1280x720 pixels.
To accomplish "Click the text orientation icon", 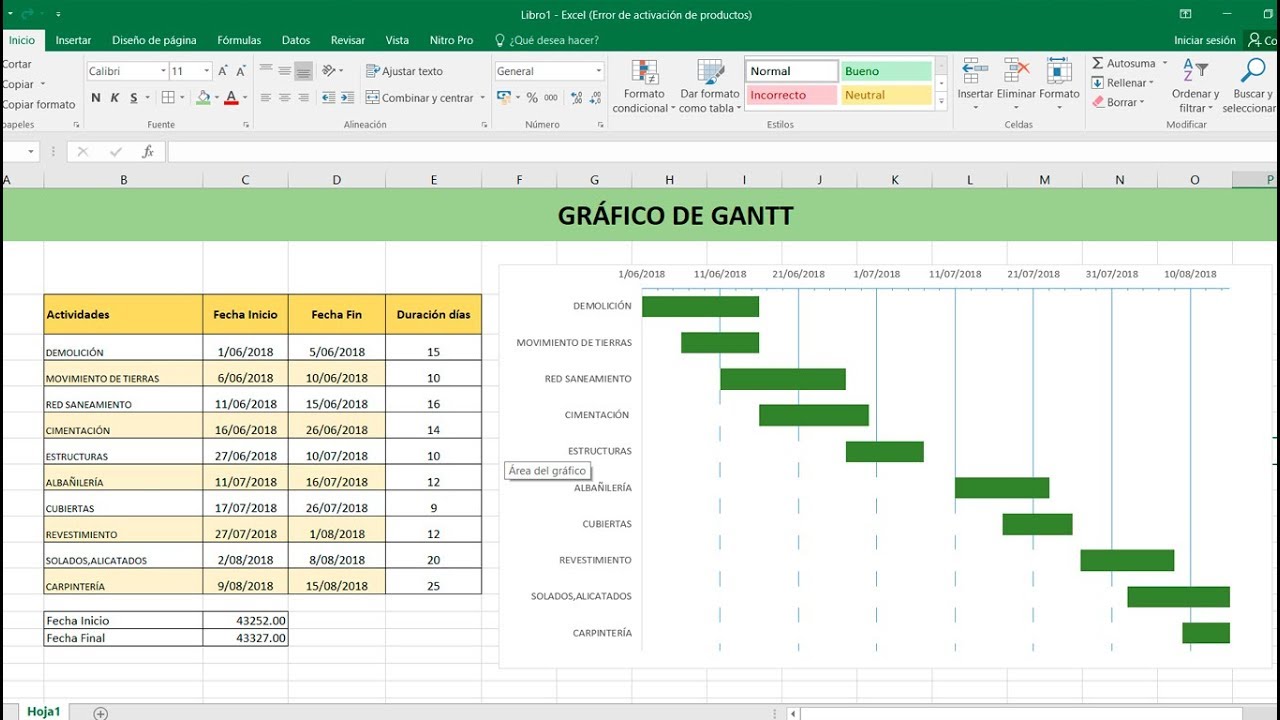I will 330,71.
